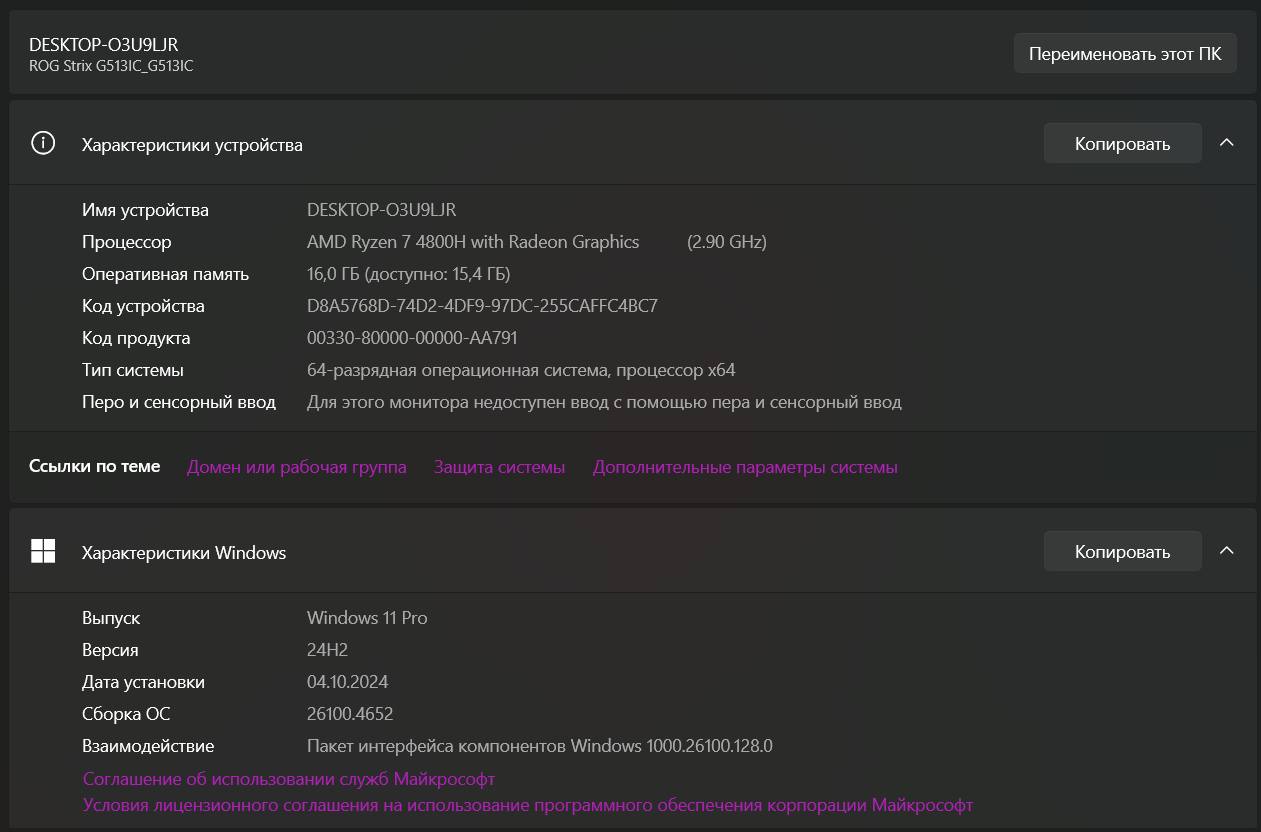Click the Перо и сенсорный ввод label
The height and width of the screenshot is (832, 1261).
point(179,402)
